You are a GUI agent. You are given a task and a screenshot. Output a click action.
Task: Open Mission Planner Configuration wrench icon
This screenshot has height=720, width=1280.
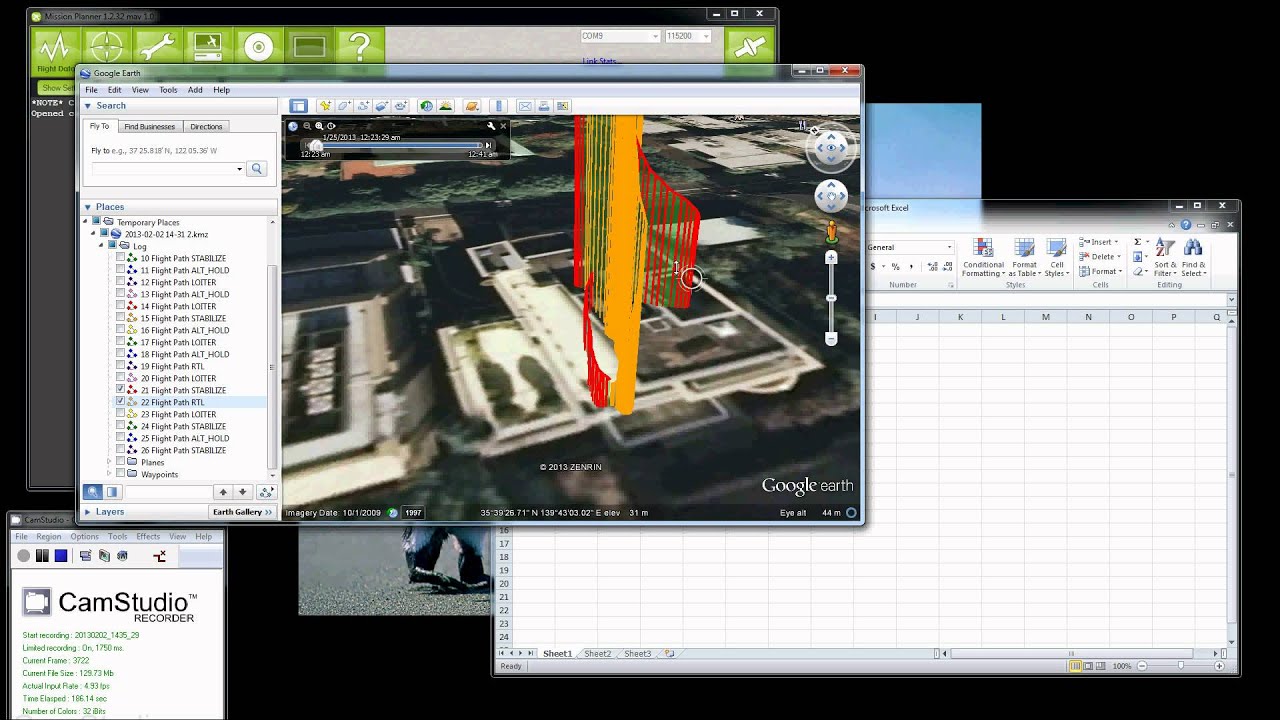click(x=156, y=48)
